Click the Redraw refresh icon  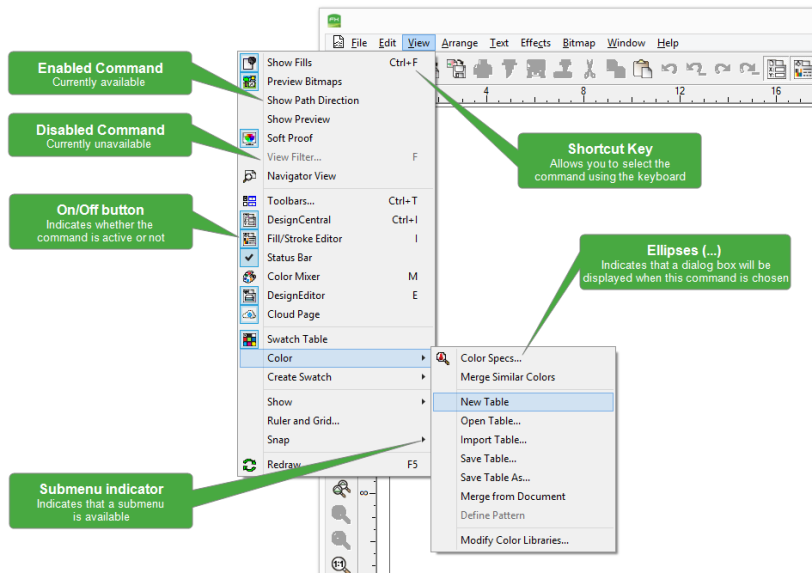(249, 465)
